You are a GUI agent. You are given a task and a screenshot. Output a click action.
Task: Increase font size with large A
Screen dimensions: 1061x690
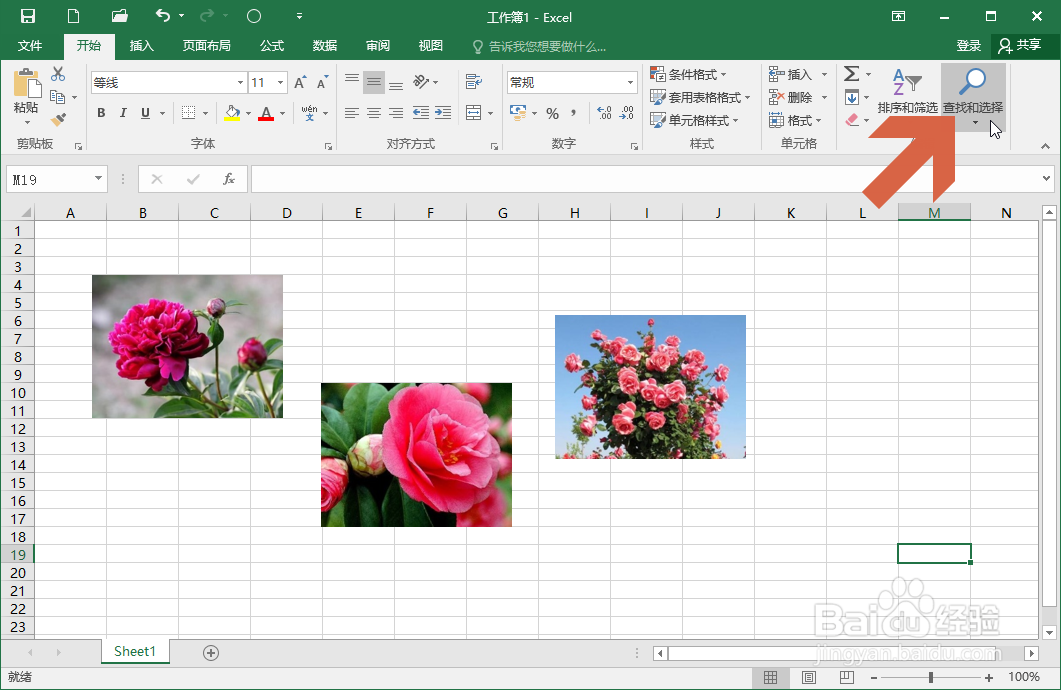(x=300, y=83)
